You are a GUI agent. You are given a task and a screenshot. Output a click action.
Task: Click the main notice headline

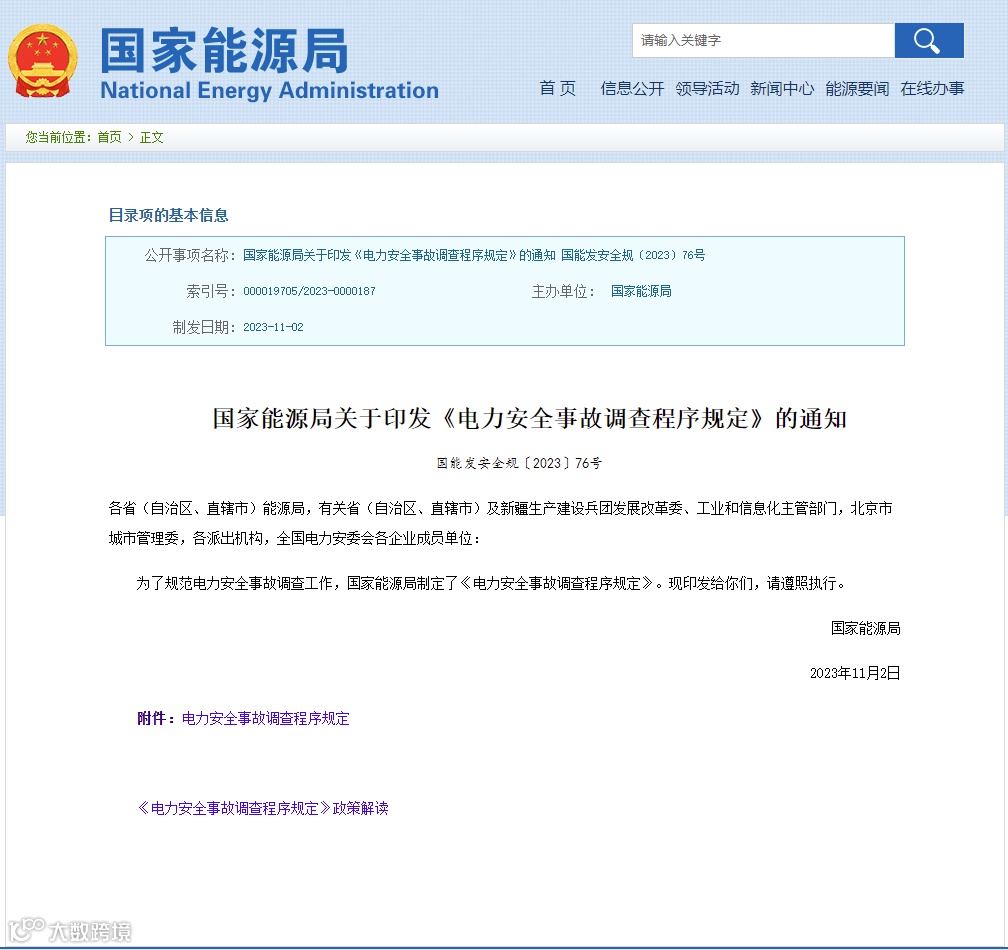point(530,418)
